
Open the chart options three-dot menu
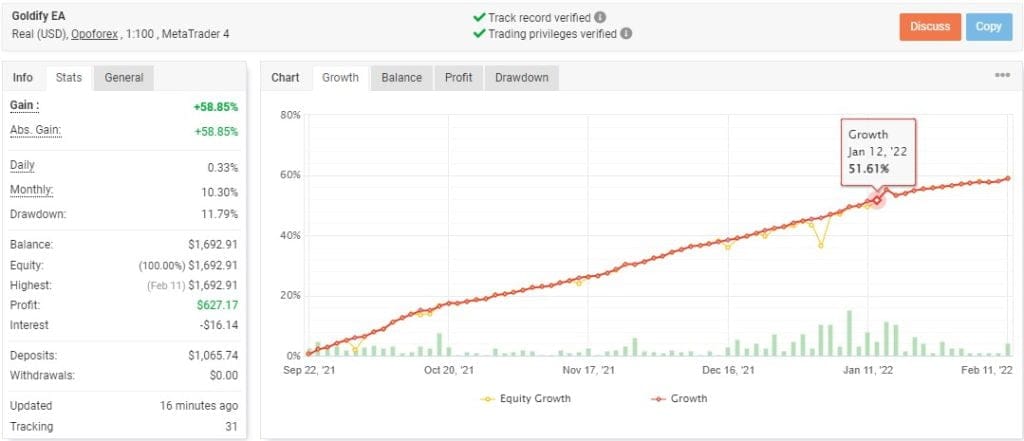[1002, 76]
